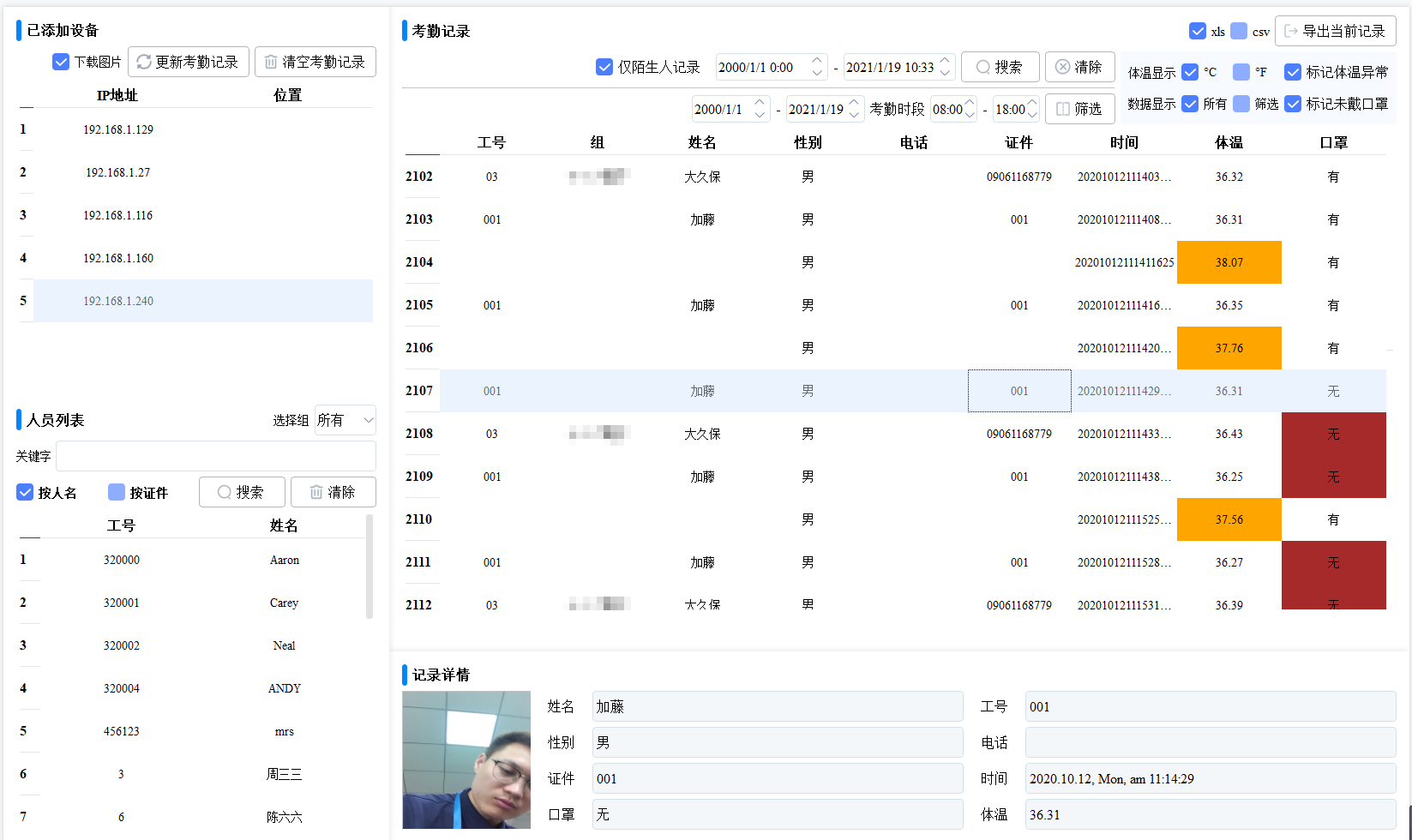1412x840 pixels.
Task: Select device 192.168.1.116 in the device list
Action: pos(117,215)
